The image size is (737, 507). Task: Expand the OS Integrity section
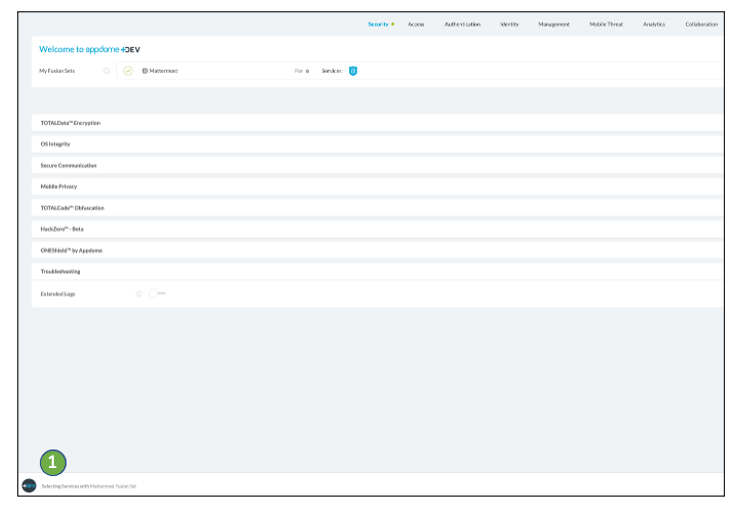(x=55, y=144)
